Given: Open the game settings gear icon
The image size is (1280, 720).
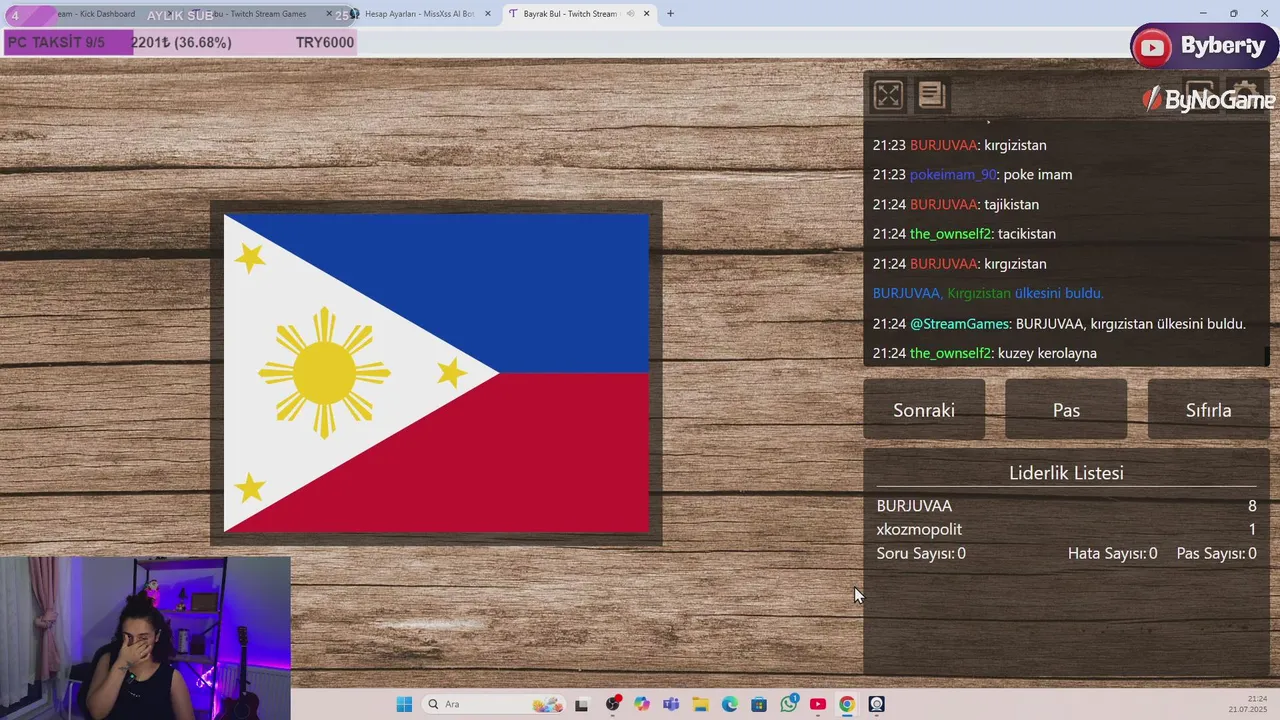Looking at the screenshot, I should pyautogui.click(x=1245, y=94).
